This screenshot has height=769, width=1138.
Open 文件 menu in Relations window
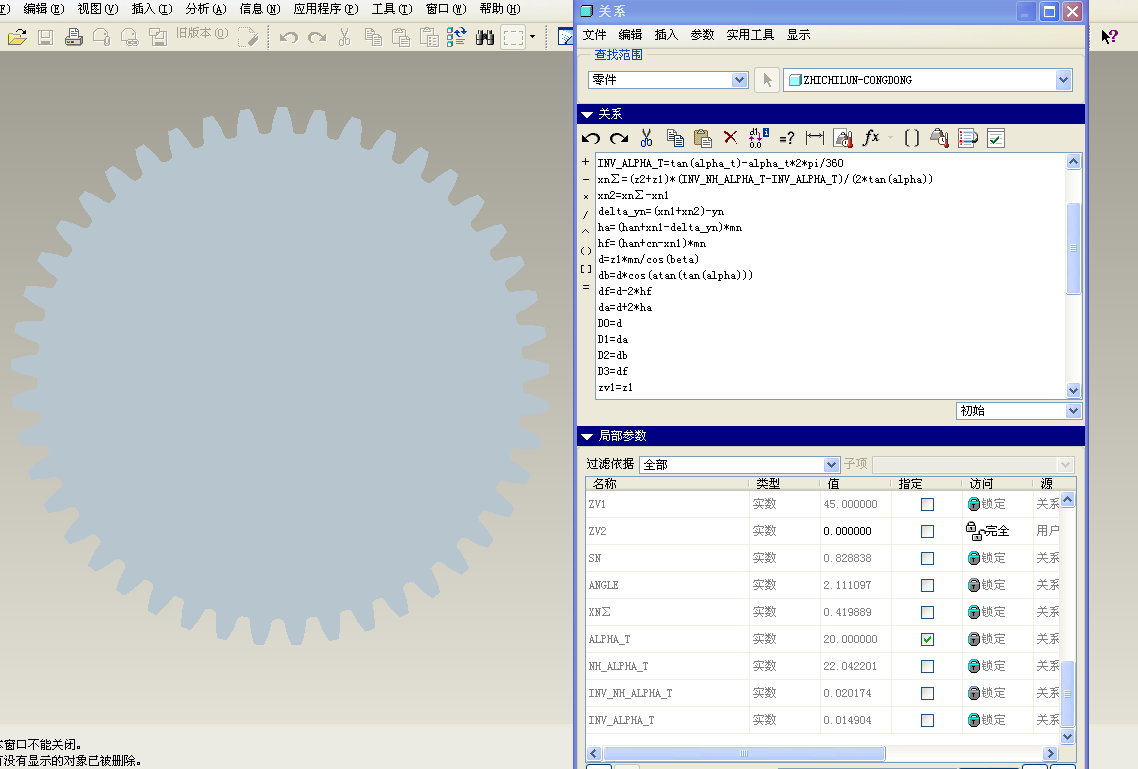point(594,35)
